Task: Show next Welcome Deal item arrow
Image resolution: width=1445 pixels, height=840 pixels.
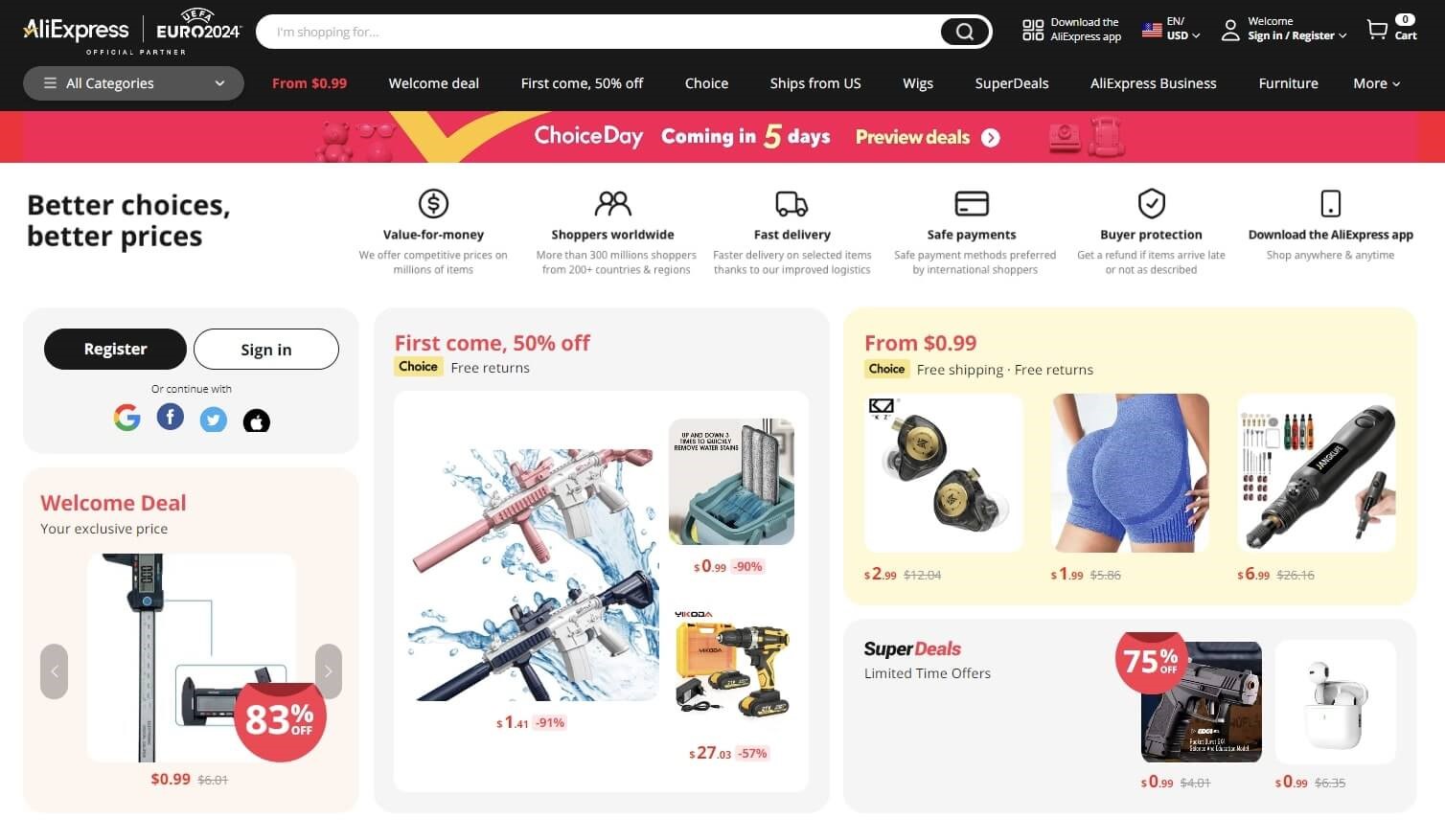Action: tap(329, 671)
